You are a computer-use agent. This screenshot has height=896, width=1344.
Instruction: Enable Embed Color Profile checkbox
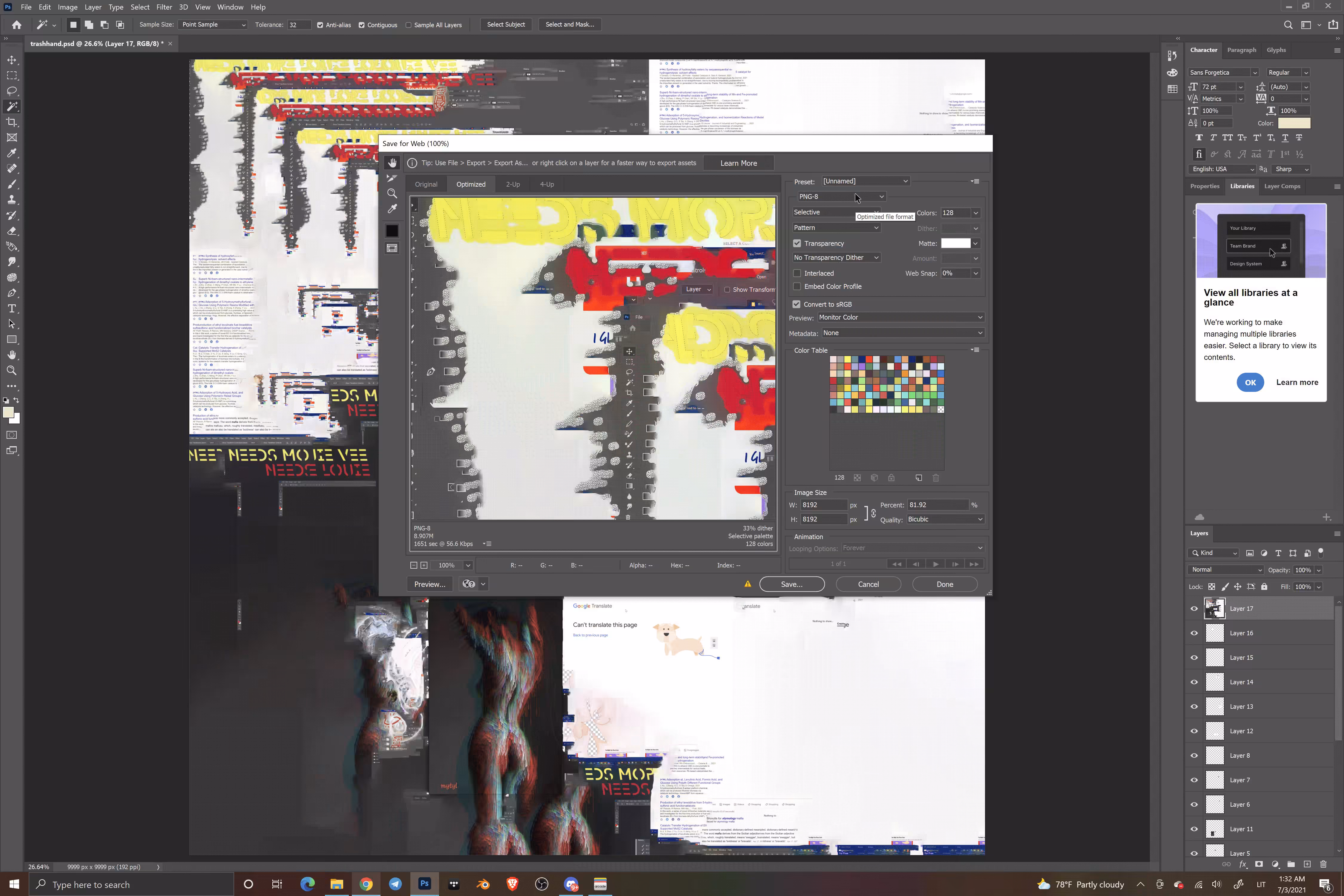click(797, 286)
